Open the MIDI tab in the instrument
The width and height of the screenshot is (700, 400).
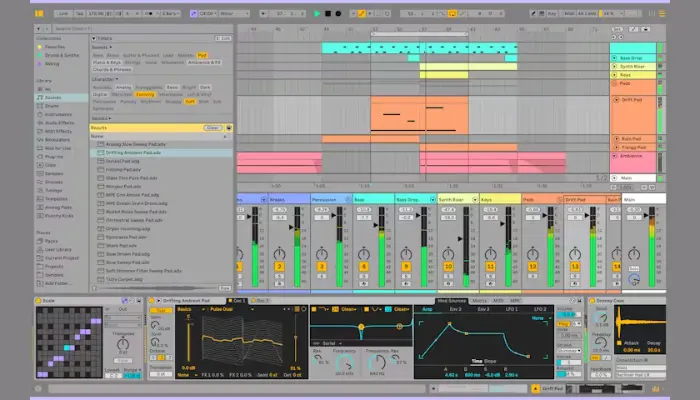499,301
